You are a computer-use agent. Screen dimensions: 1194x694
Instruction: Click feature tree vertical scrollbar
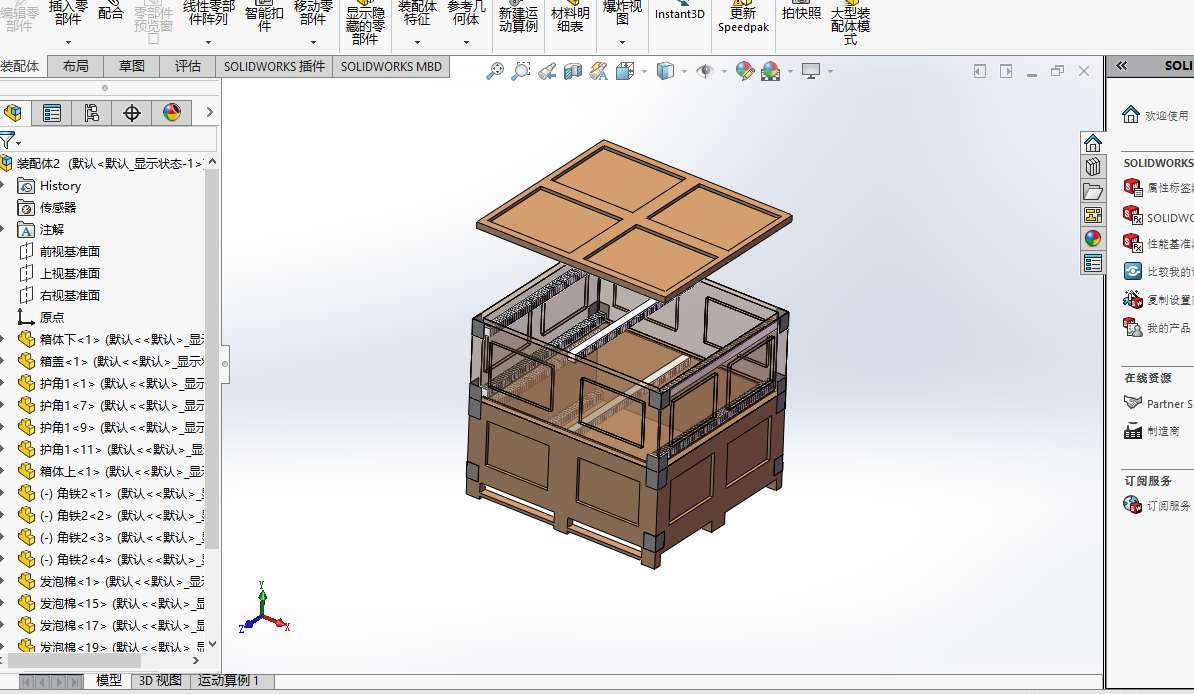pos(212,358)
